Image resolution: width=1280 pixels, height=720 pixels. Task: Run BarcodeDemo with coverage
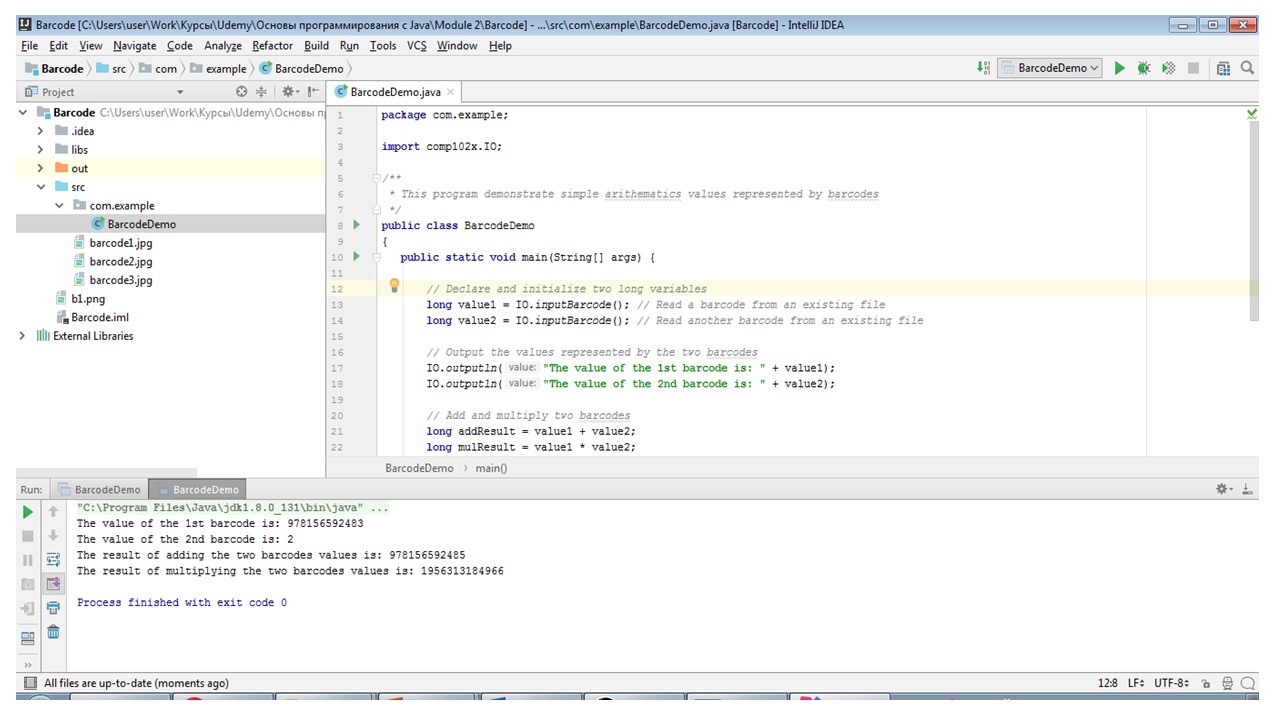point(1168,68)
